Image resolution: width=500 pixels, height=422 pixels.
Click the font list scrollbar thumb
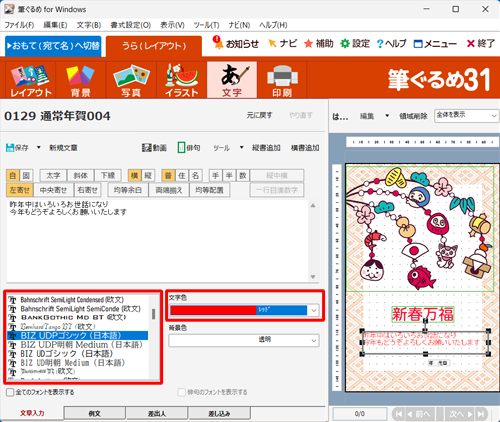coord(153,314)
